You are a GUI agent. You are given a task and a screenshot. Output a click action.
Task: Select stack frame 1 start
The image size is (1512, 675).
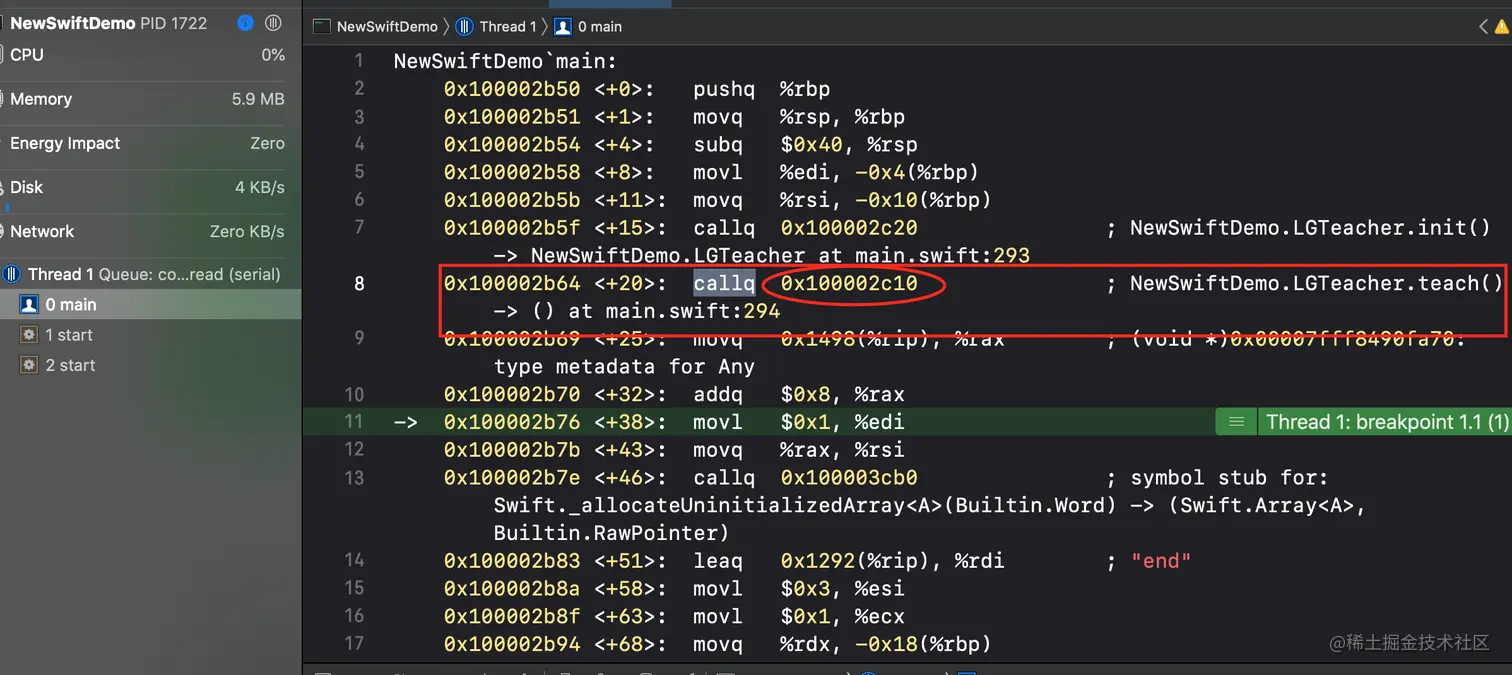[150, 335]
